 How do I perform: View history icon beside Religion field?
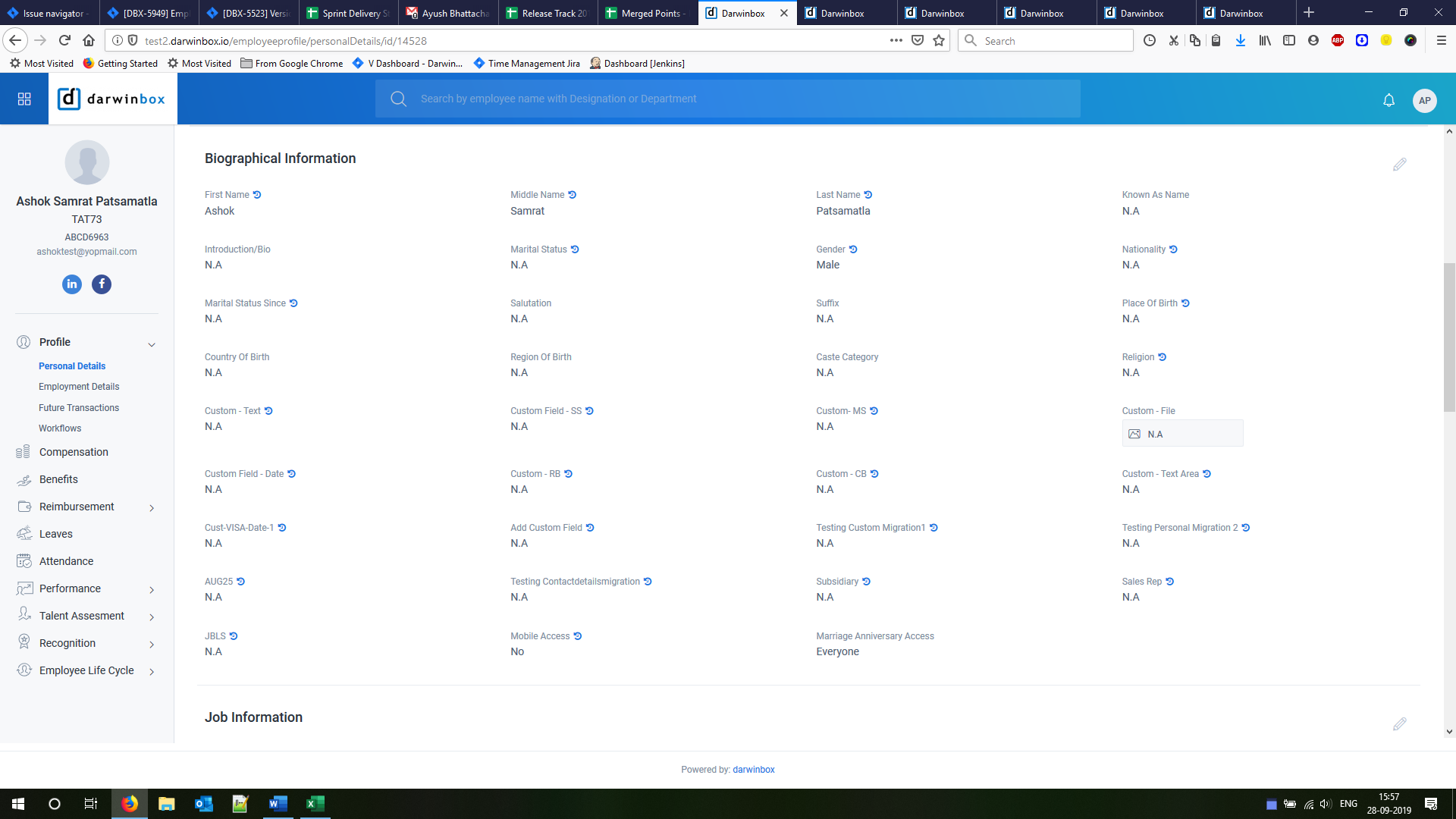pos(1162,357)
